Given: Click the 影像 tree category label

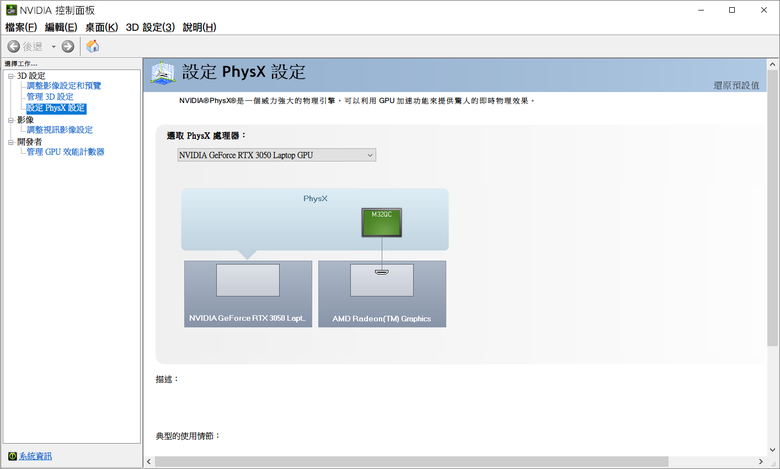Looking at the screenshot, I should pos(25,120).
